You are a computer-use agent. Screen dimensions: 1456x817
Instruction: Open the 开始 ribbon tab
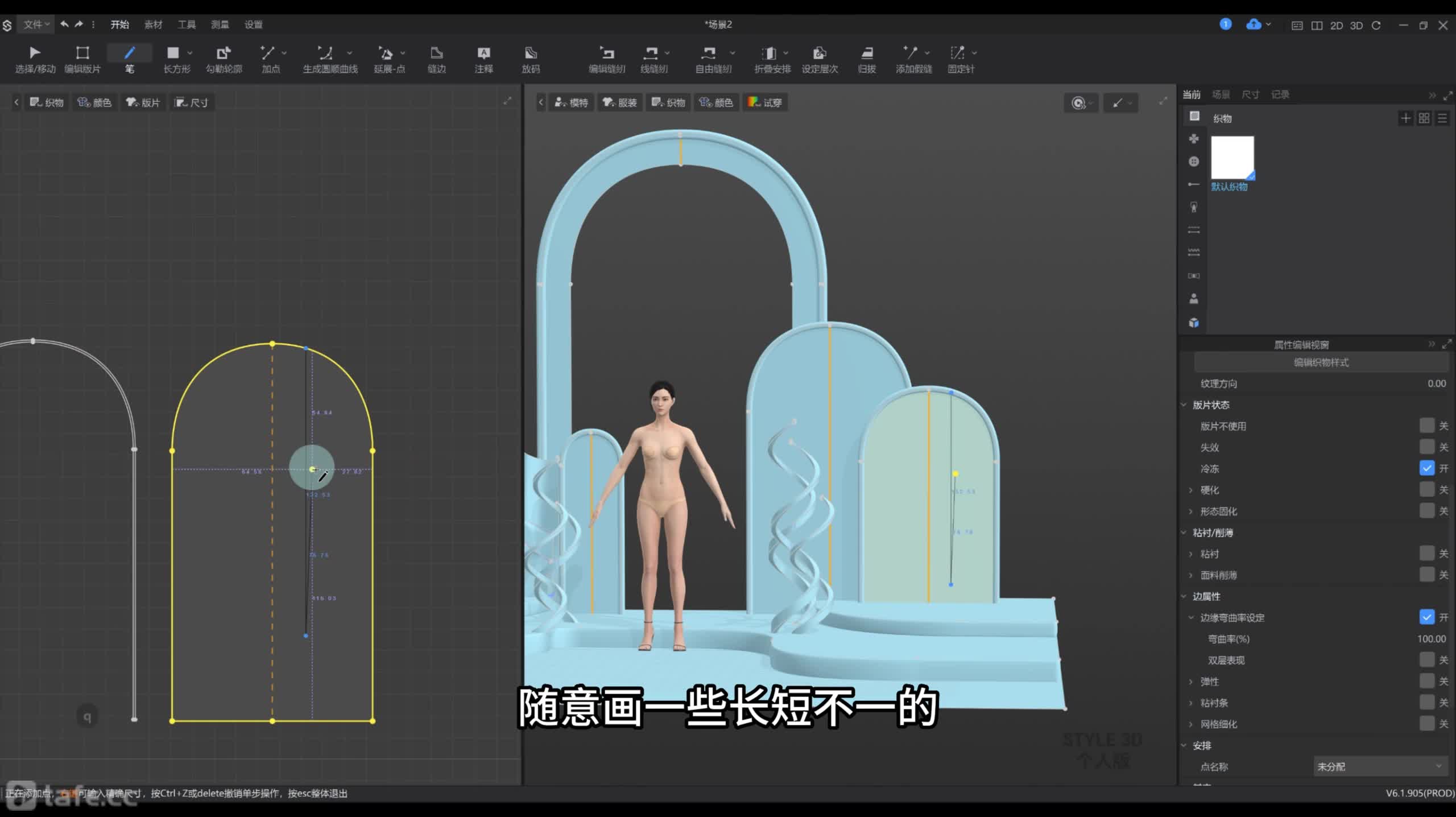119,24
